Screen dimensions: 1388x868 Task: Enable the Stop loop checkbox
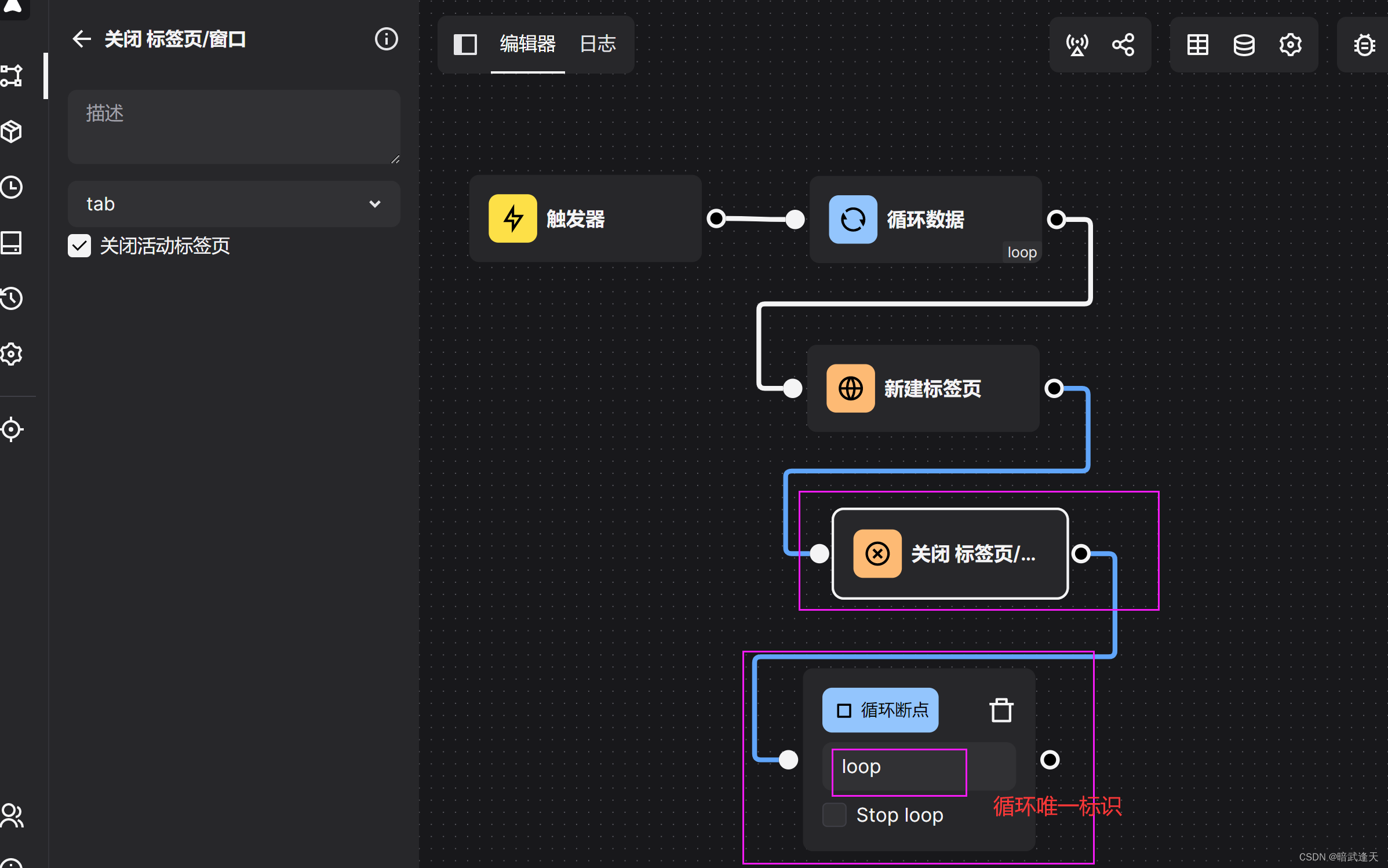click(x=835, y=815)
